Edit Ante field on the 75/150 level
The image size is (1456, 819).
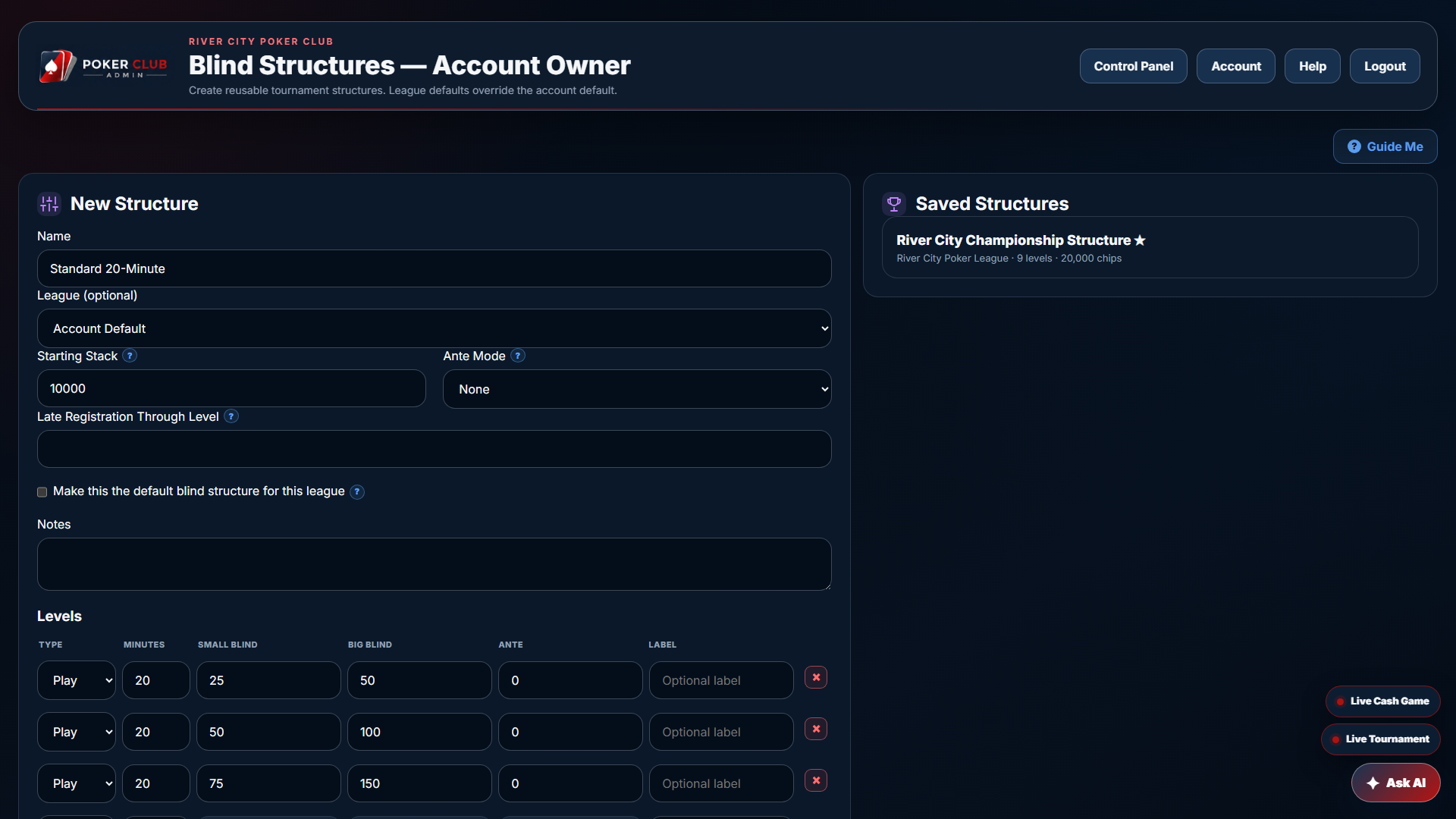(x=570, y=783)
